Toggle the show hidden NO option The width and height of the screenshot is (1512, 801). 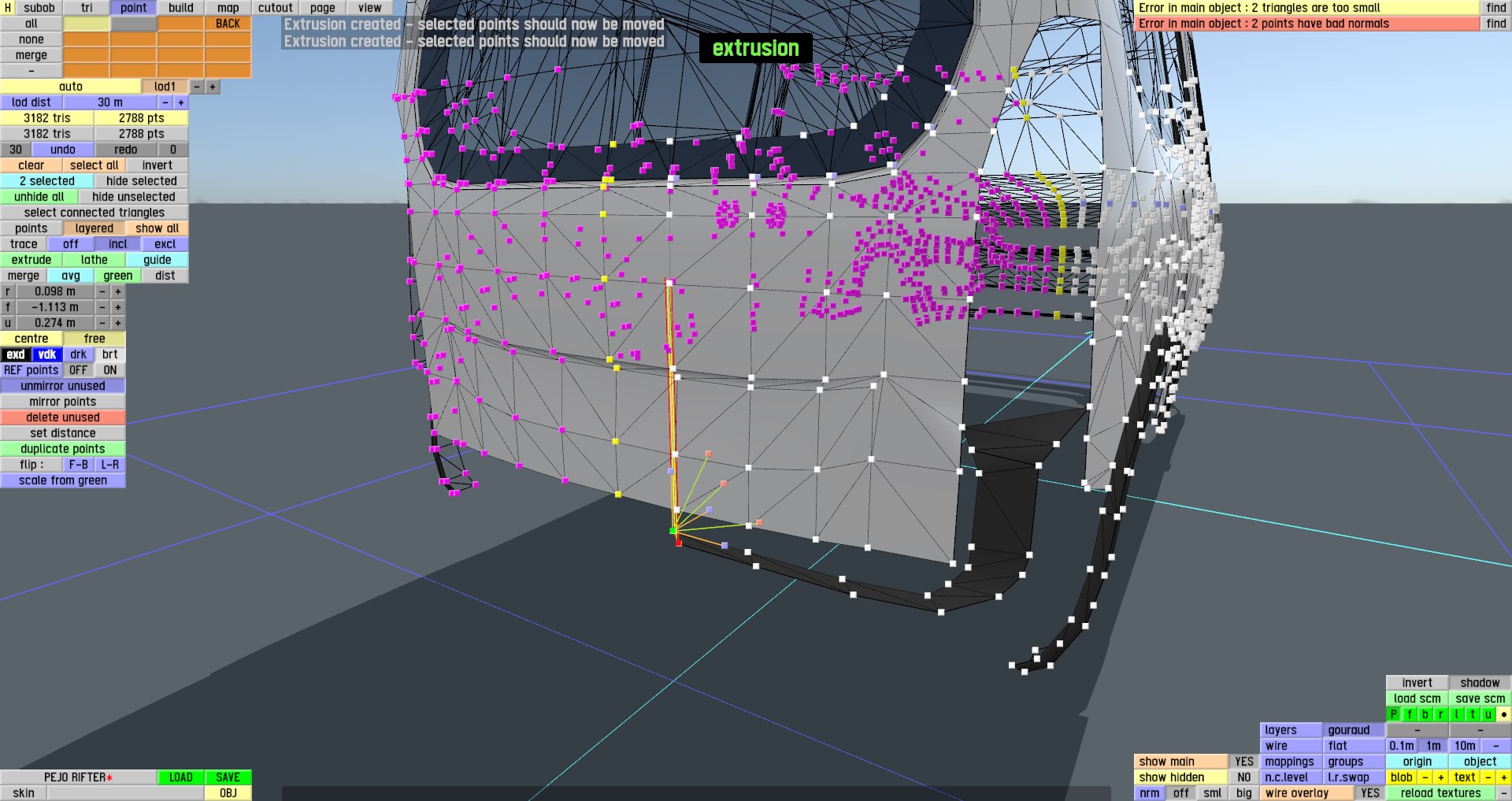pos(1244,777)
